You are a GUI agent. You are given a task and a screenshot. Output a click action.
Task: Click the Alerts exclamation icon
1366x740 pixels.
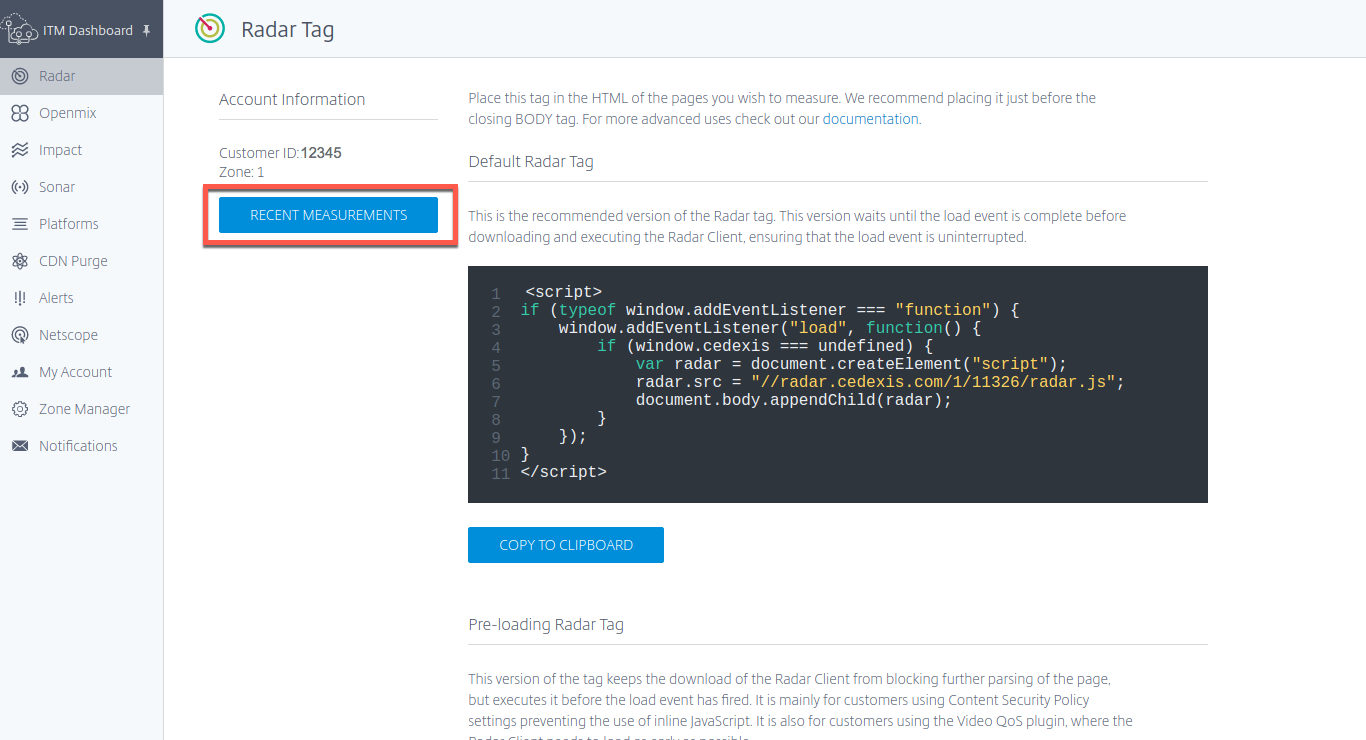tap(20, 298)
